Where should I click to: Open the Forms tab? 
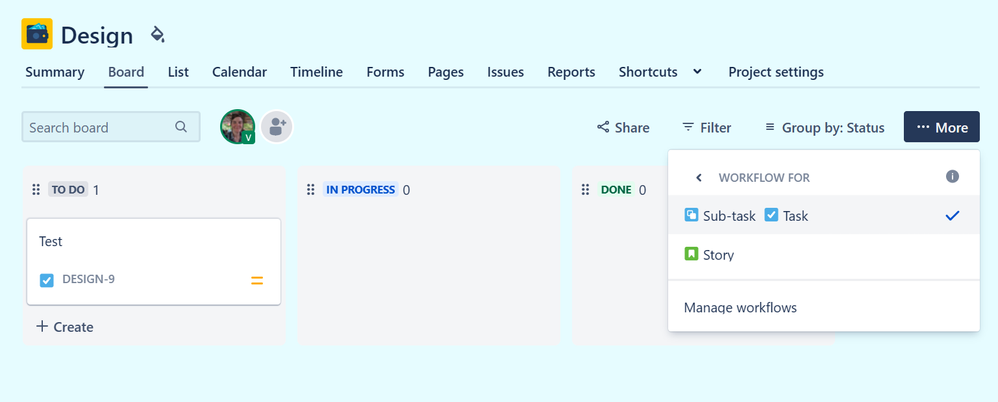click(x=385, y=72)
